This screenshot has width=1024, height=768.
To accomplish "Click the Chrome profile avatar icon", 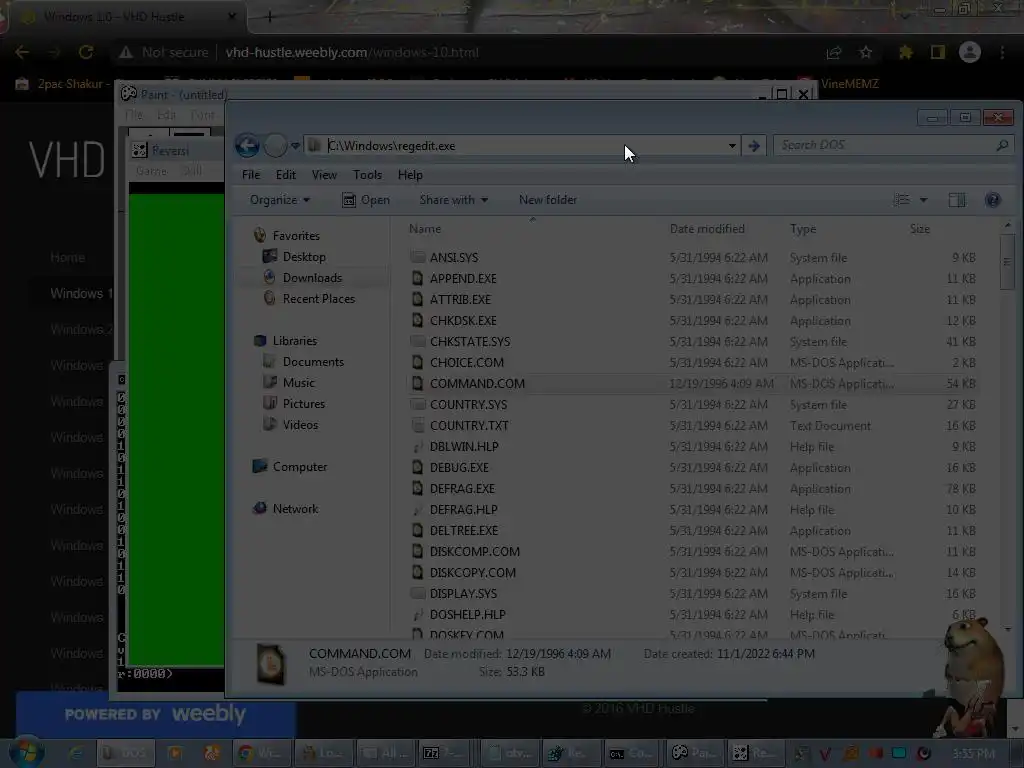I will 970,52.
